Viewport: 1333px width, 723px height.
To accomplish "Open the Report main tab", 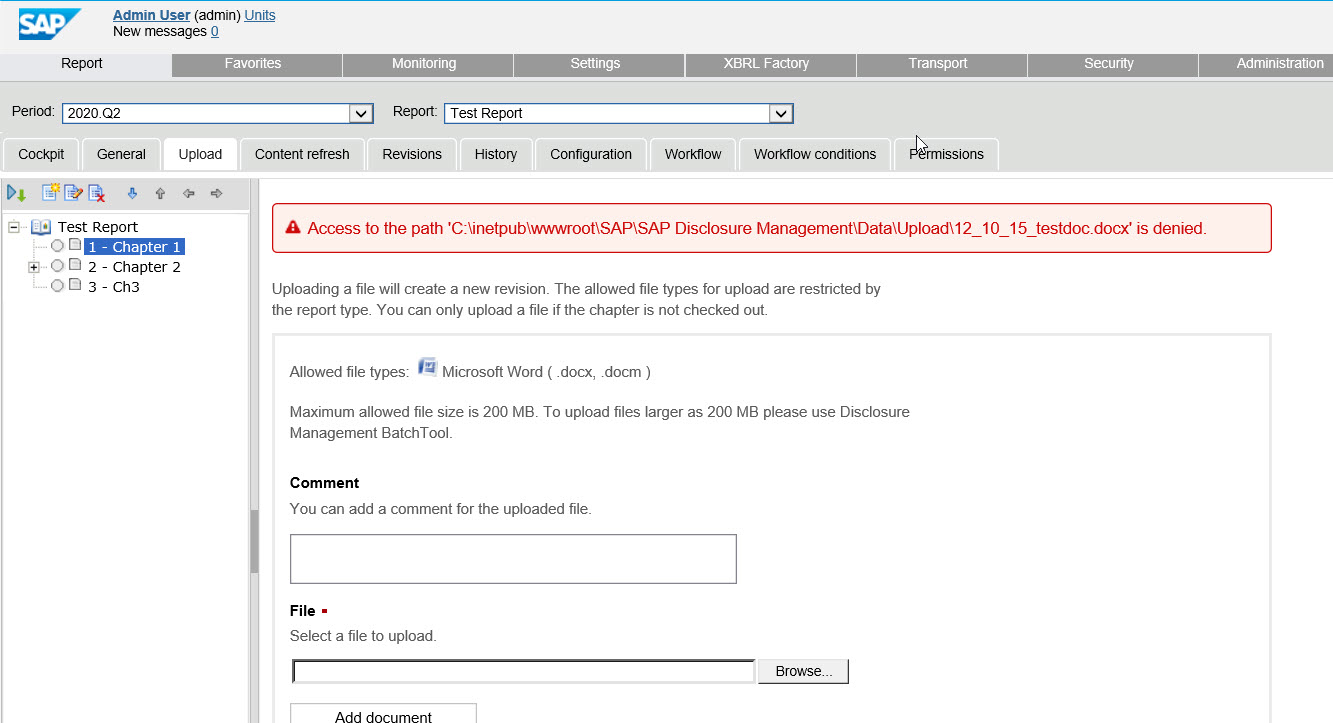I will pyautogui.click(x=82, y=64).
